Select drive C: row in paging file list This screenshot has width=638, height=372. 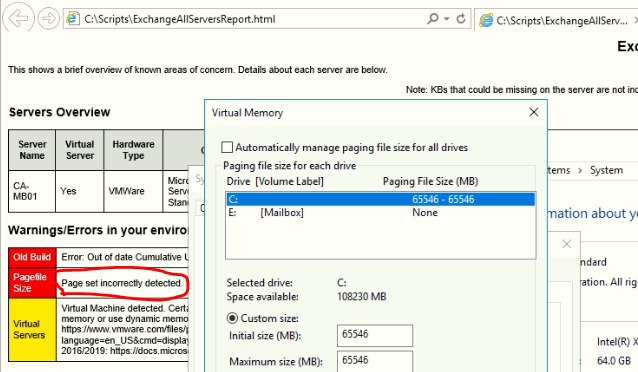coord(380,199)
